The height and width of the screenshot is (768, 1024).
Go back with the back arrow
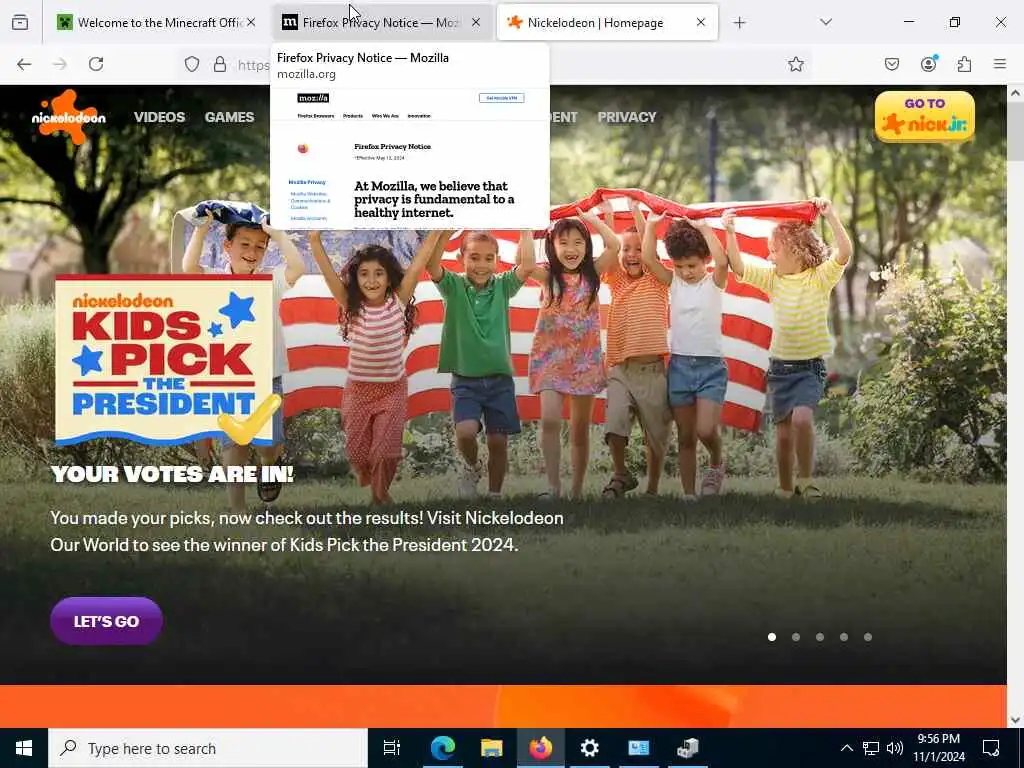pos(24,64)
